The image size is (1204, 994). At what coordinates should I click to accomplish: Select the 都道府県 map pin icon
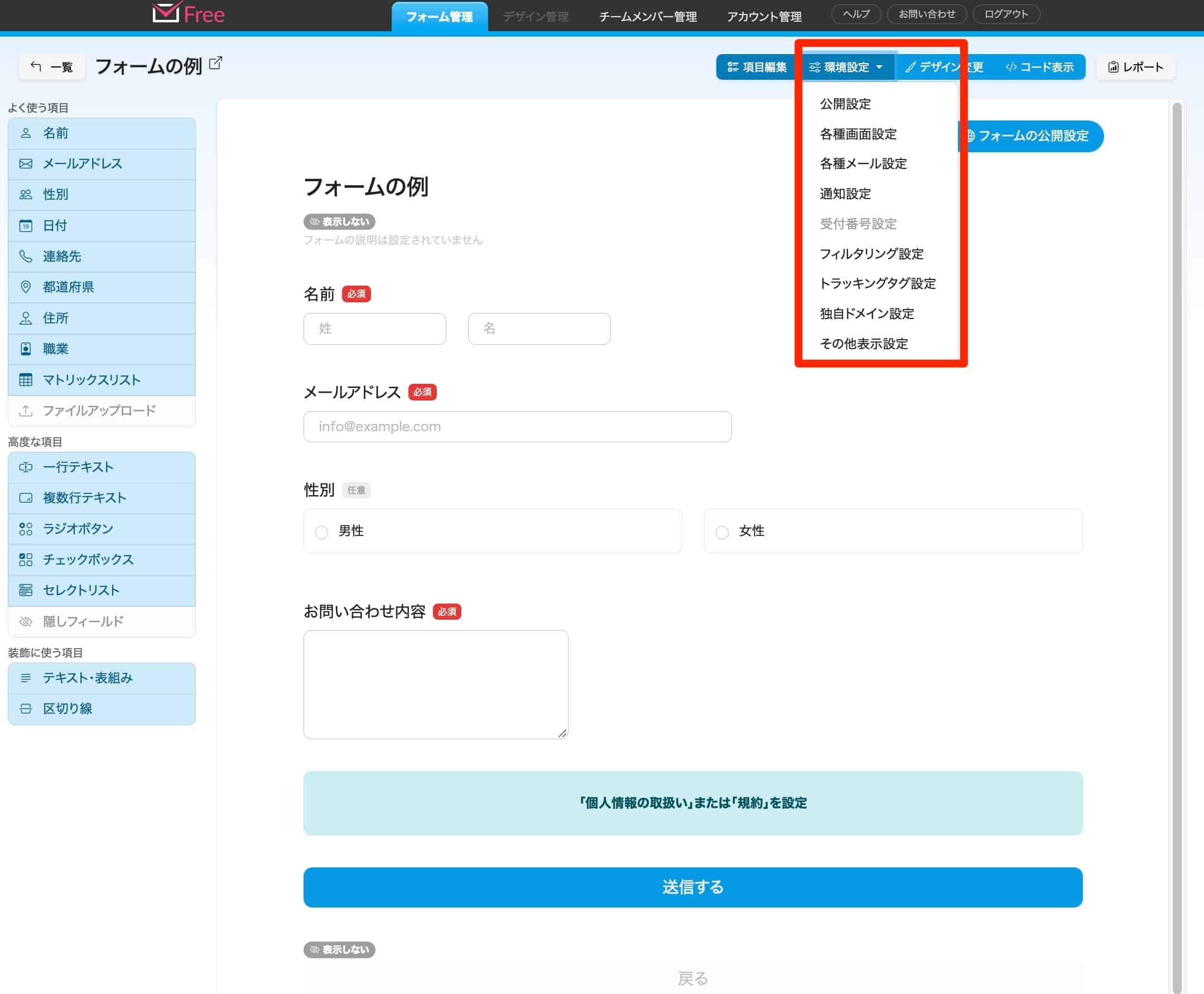tap(25, 287)
